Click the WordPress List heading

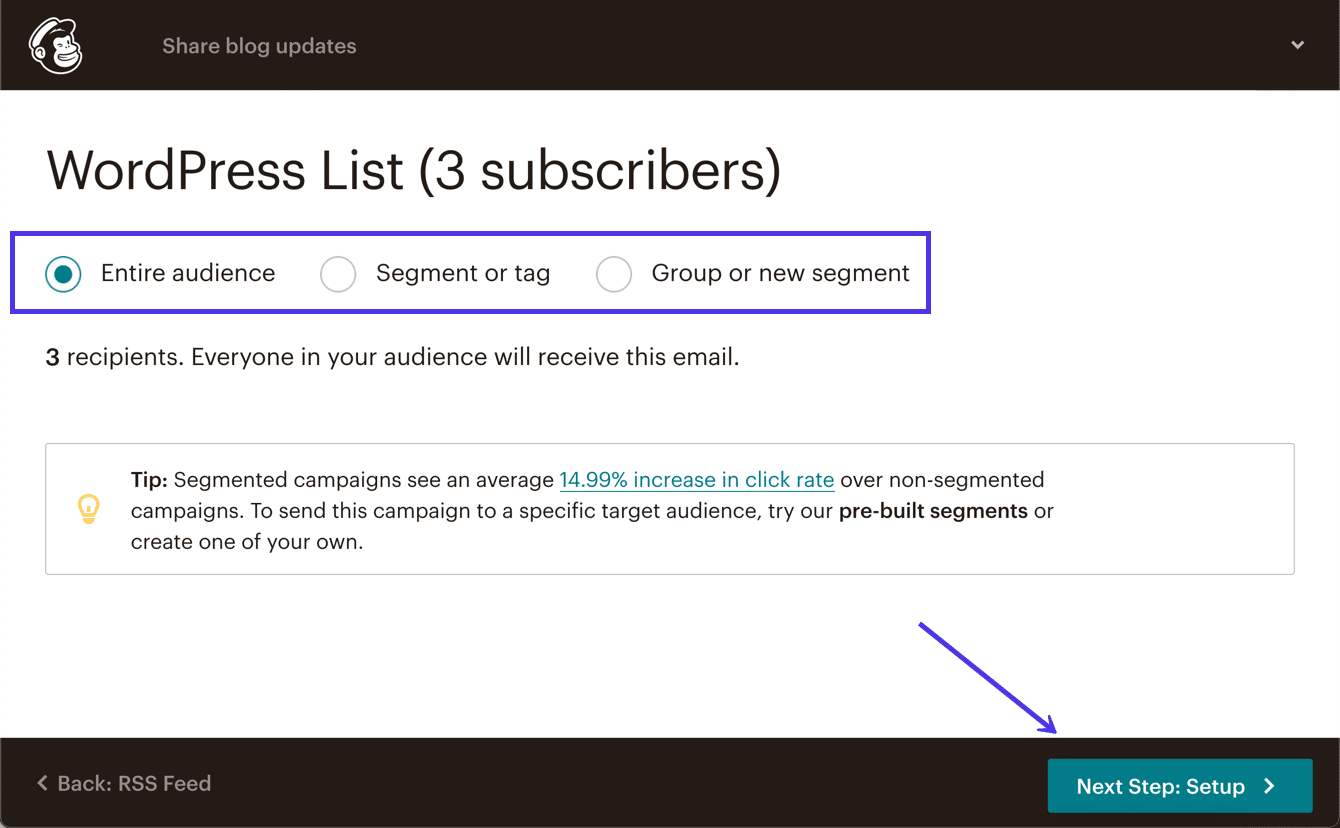click(x=414, y=170)
